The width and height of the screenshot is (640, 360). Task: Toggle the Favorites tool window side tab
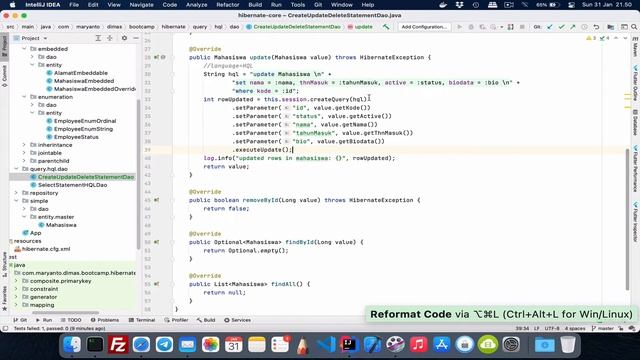coord(4,298)
